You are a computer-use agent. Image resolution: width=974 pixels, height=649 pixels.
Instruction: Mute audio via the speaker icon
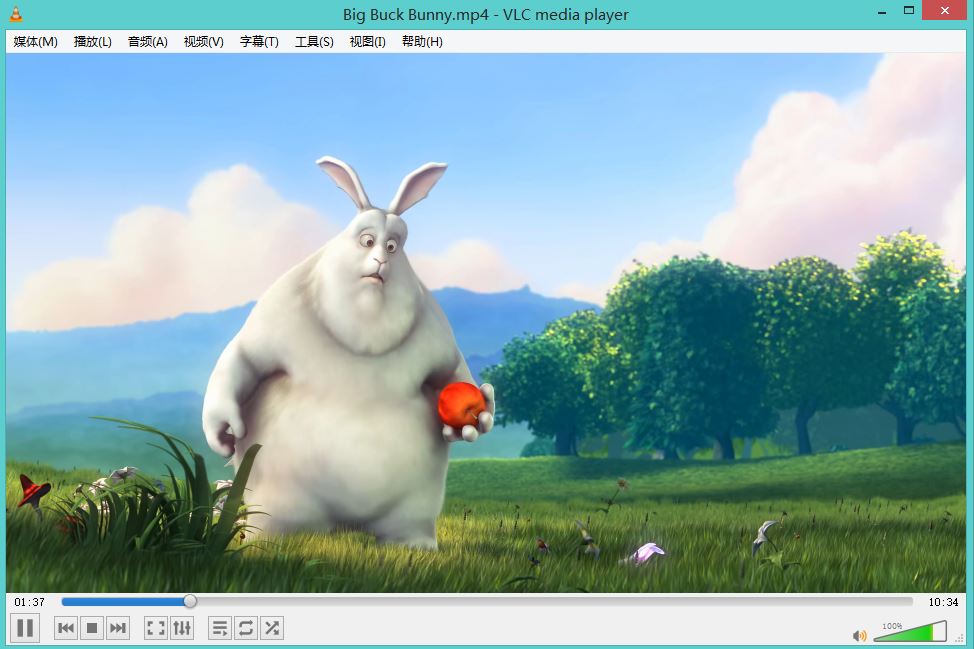[858, 635]
